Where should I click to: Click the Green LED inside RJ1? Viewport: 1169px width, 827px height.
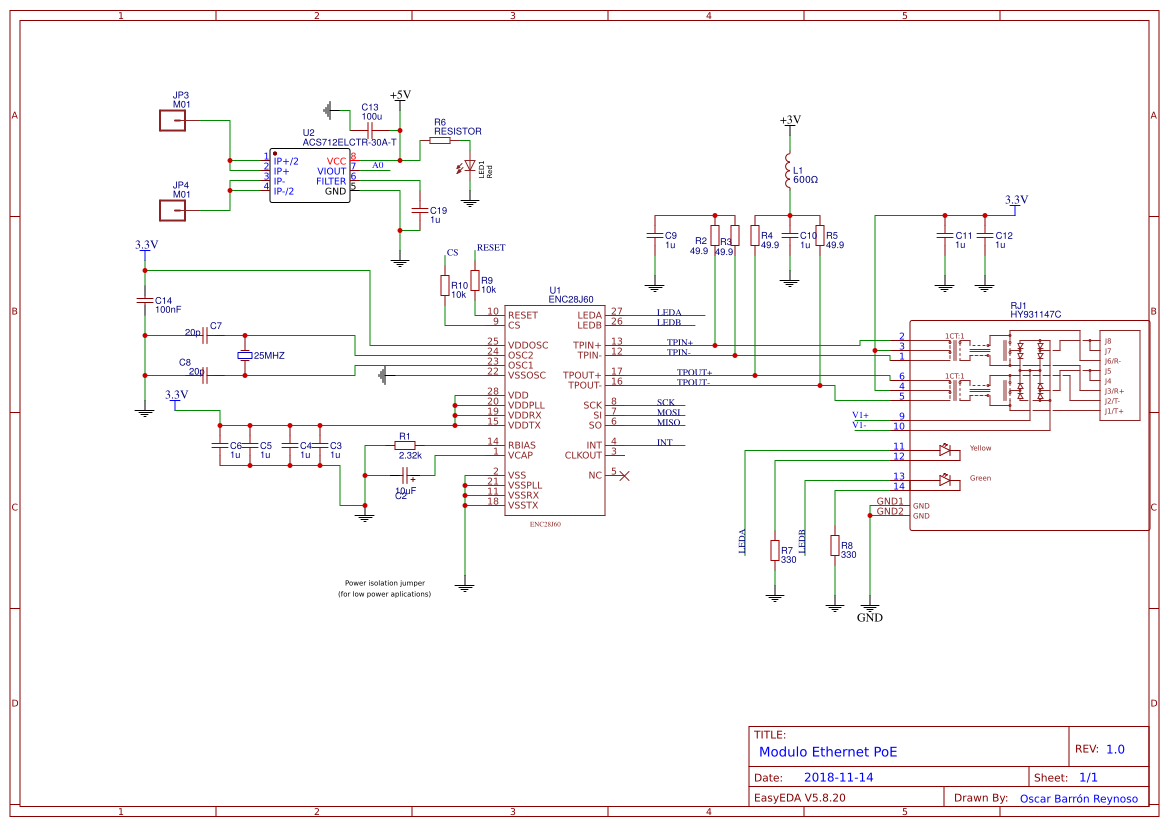[x=945, y=479]
